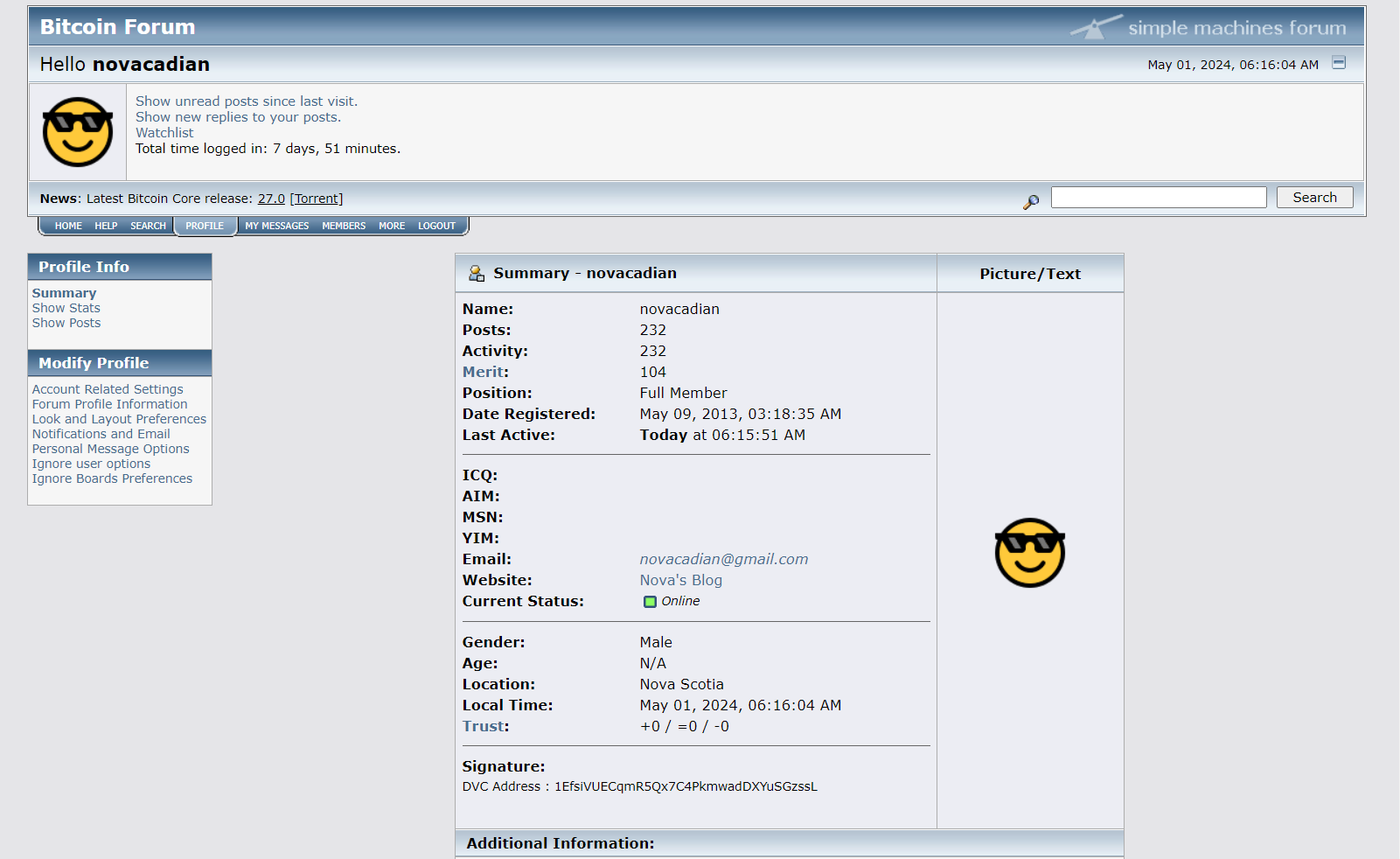Show new replies to your posts

pyautogui.click(x=238, y=117)
